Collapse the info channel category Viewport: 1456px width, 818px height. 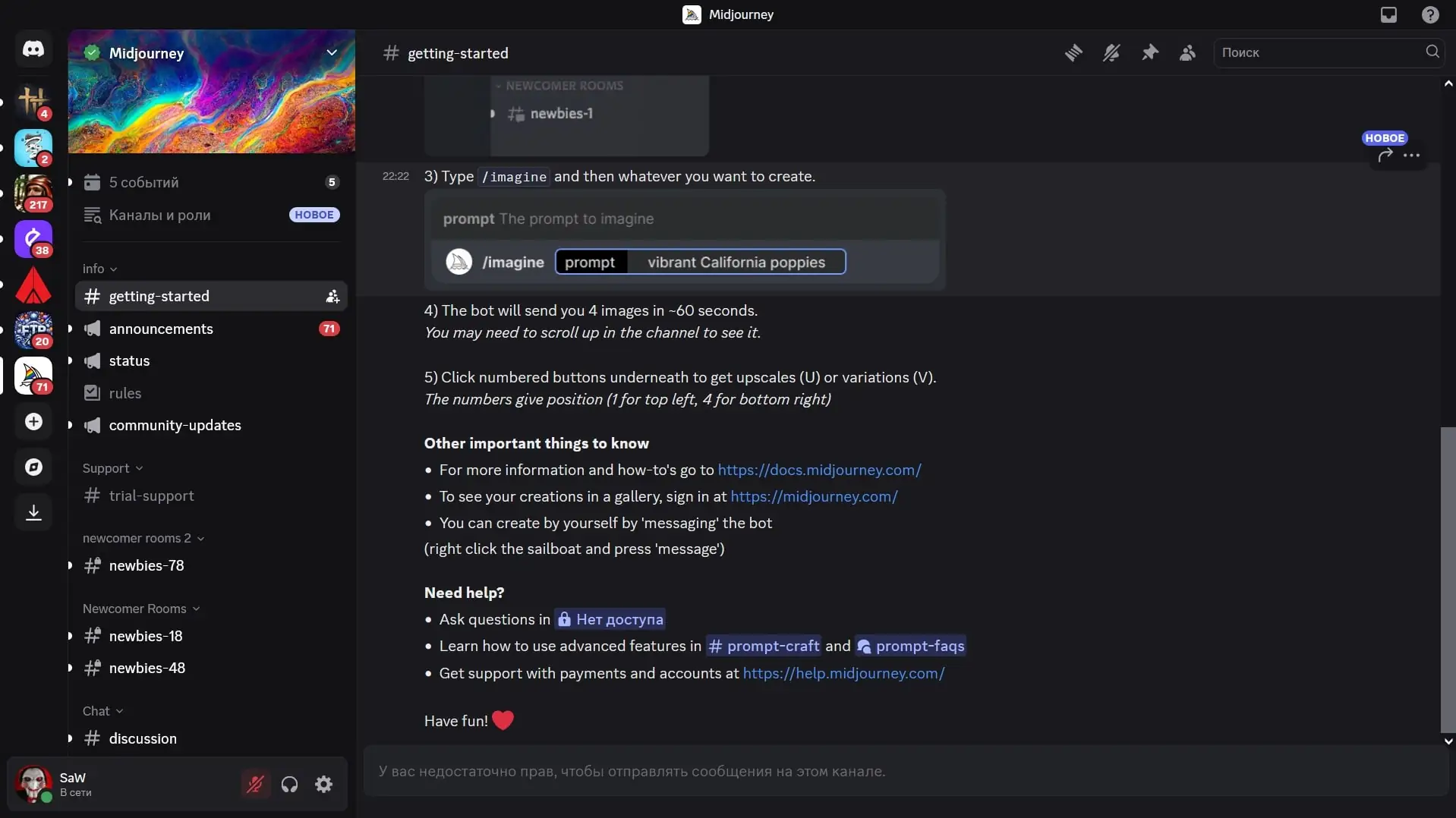click(99, 269)
